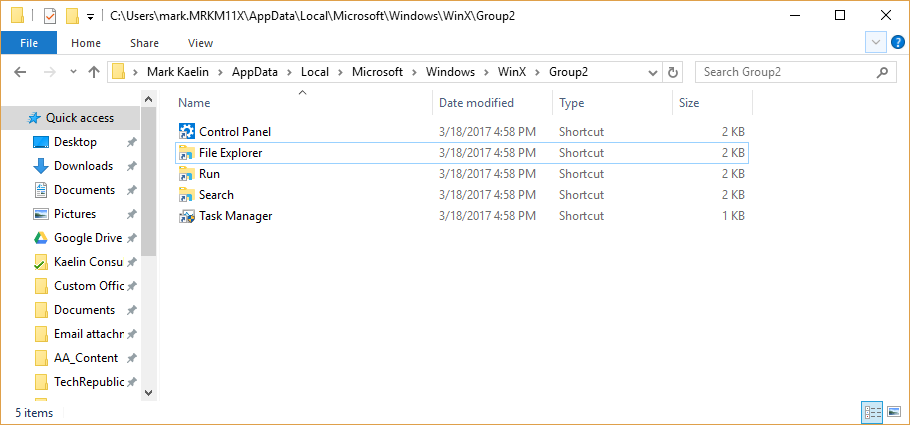This screenshot has height=425, width=910.
Task: Open the File menu
Action: click(29, 43)
